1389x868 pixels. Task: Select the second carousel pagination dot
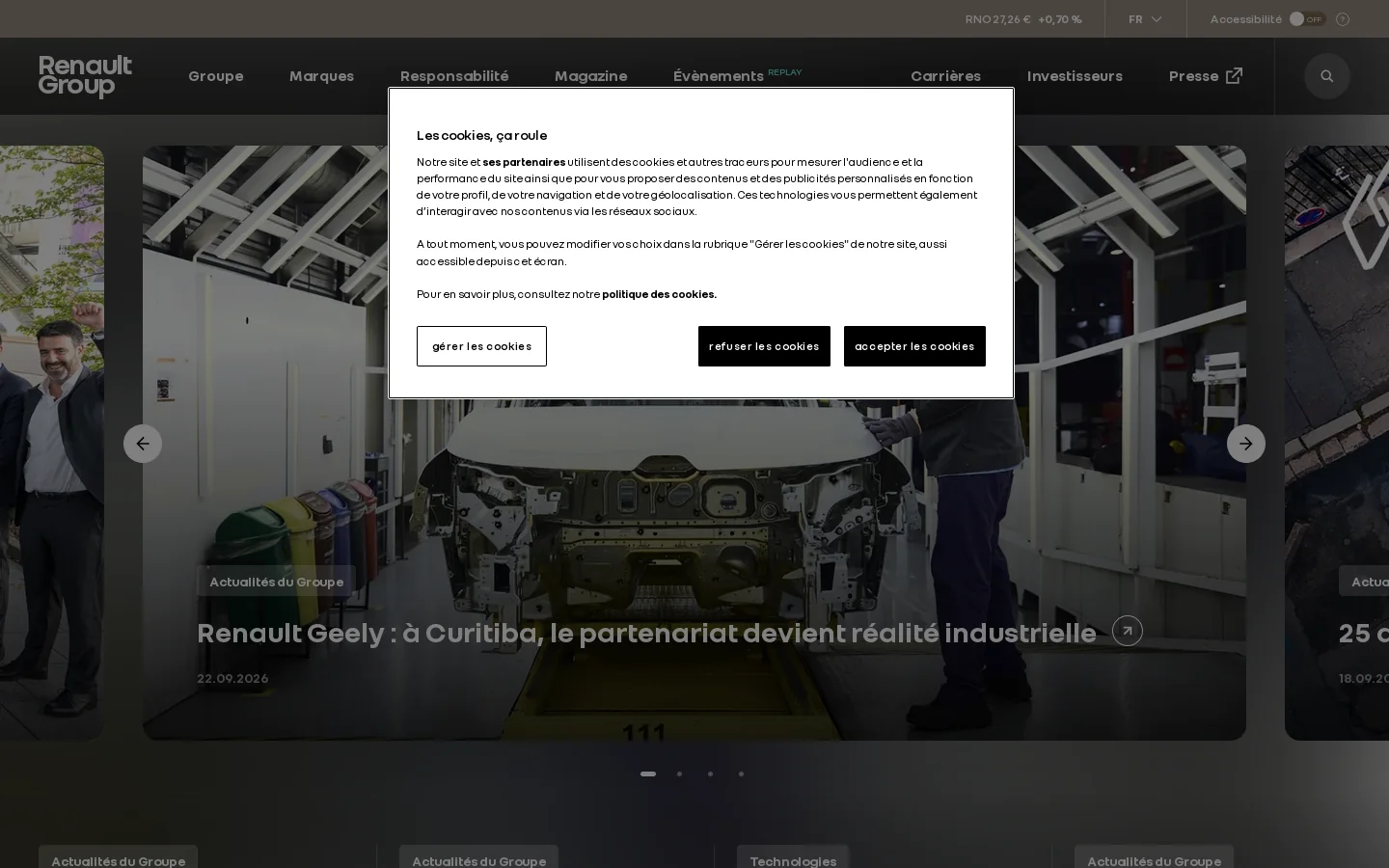(x=679, y=773)
